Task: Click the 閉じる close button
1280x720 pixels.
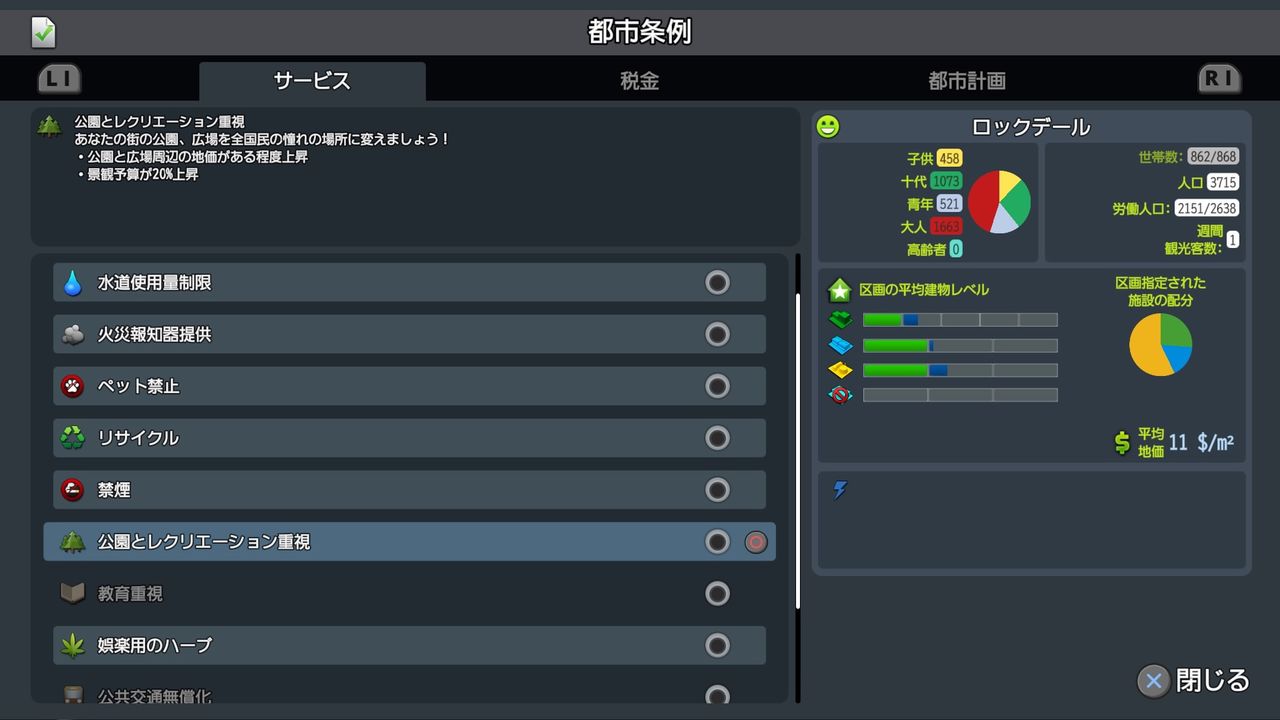Action: click(x=1194, y=681)
